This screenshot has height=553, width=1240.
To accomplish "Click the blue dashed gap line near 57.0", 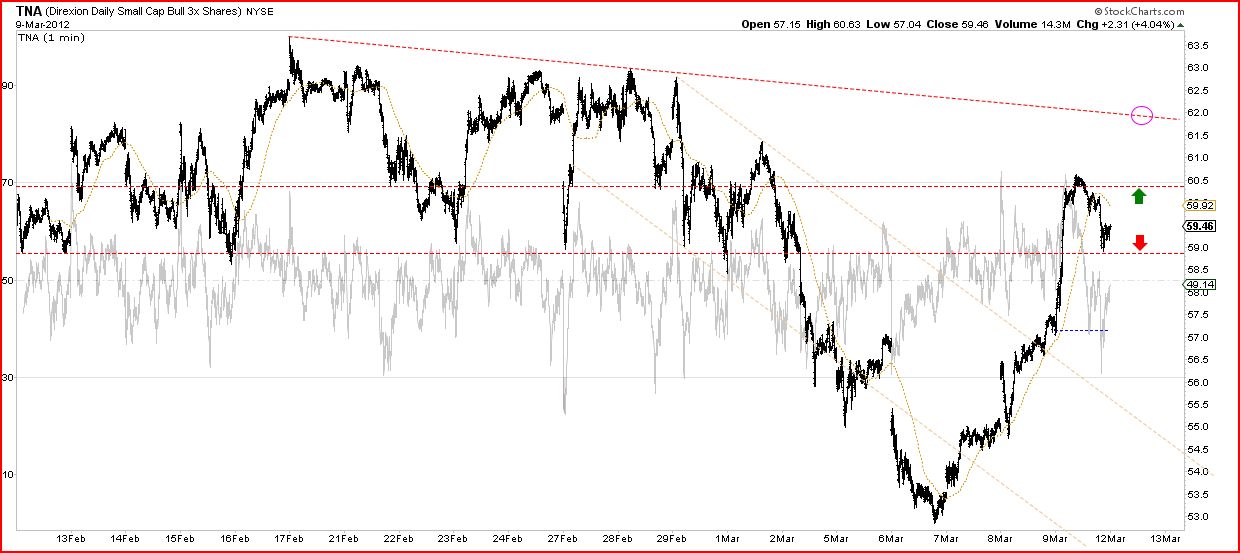I will pos(1083,330).
